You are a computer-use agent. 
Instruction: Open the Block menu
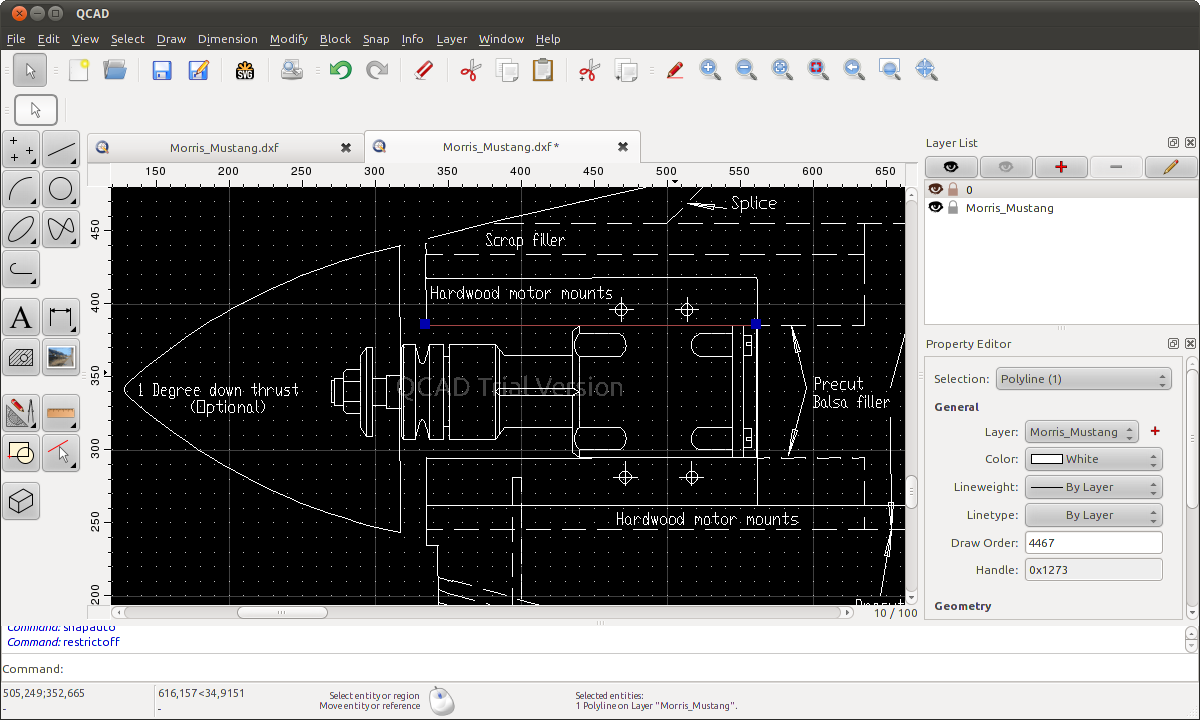pos(335,39)
